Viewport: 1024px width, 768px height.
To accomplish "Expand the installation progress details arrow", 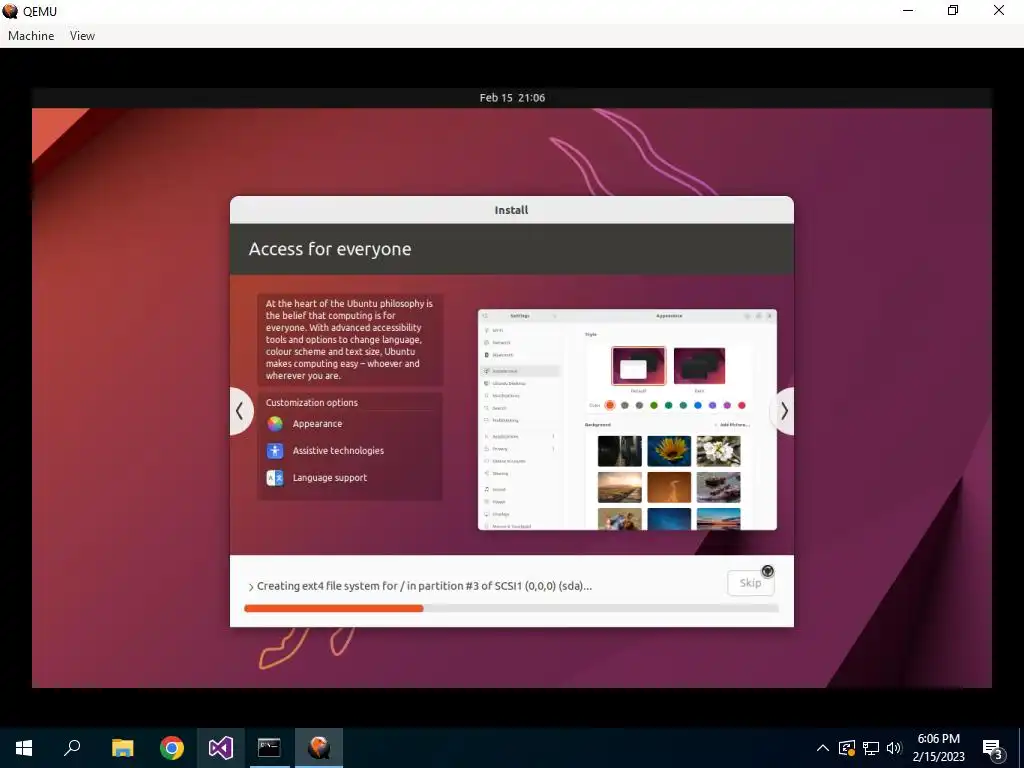I will (x=251, y=587).
